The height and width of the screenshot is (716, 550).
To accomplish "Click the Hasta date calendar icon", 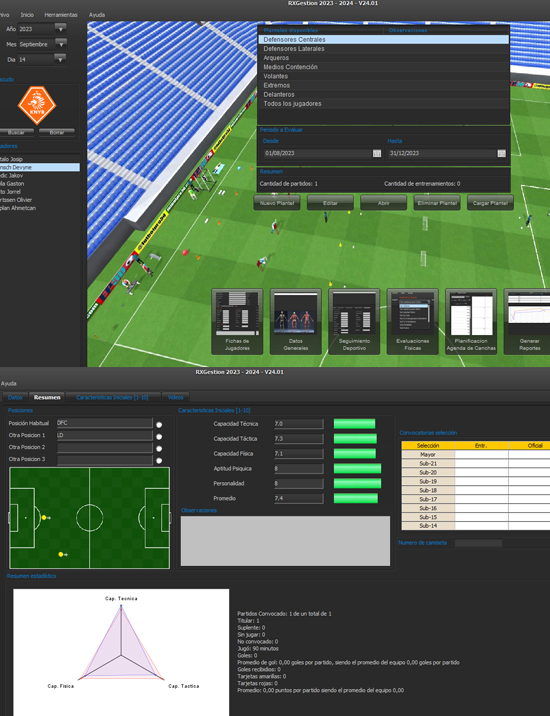I will pos(502,153).
